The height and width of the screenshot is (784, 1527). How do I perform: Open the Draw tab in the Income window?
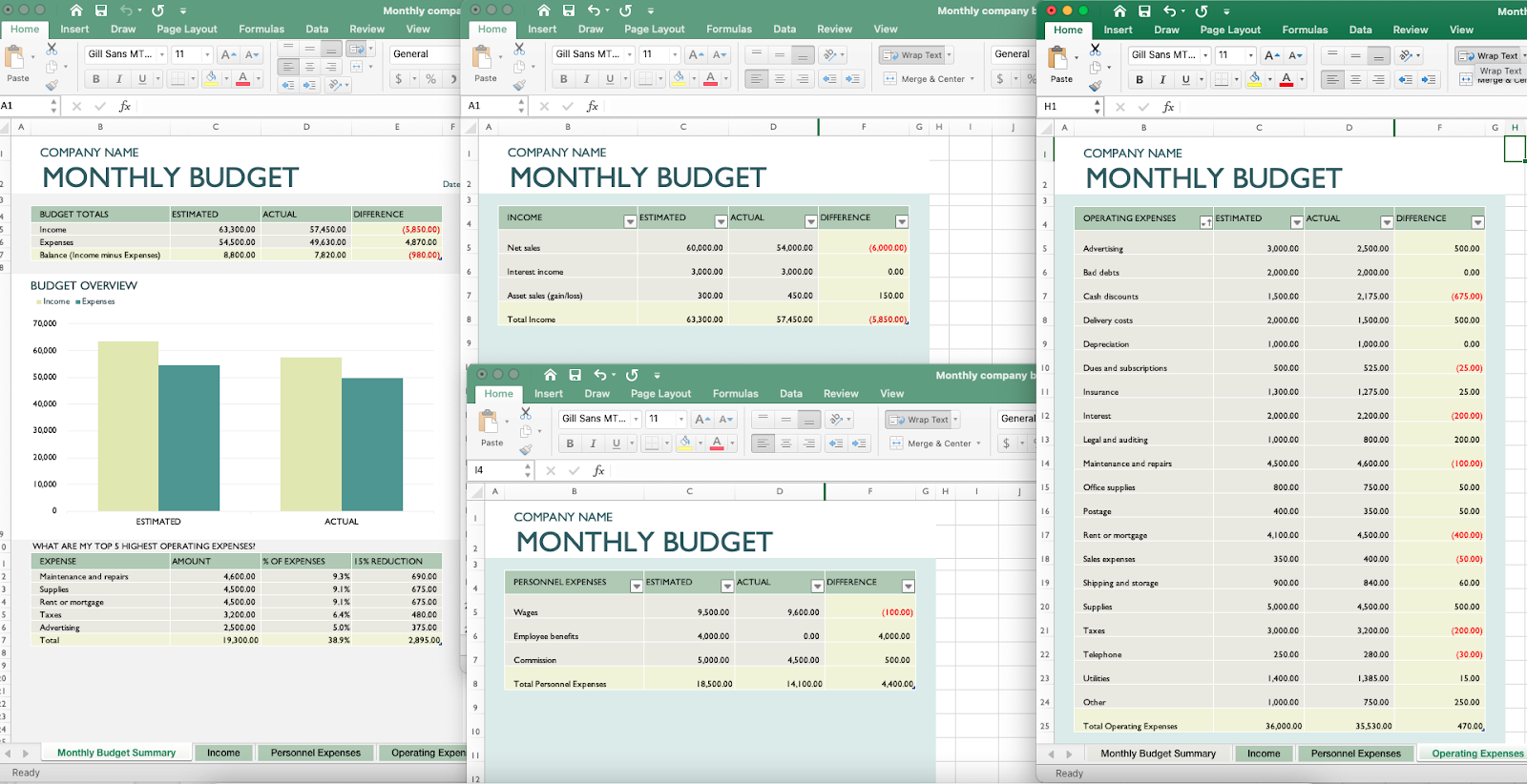point(591,29)
